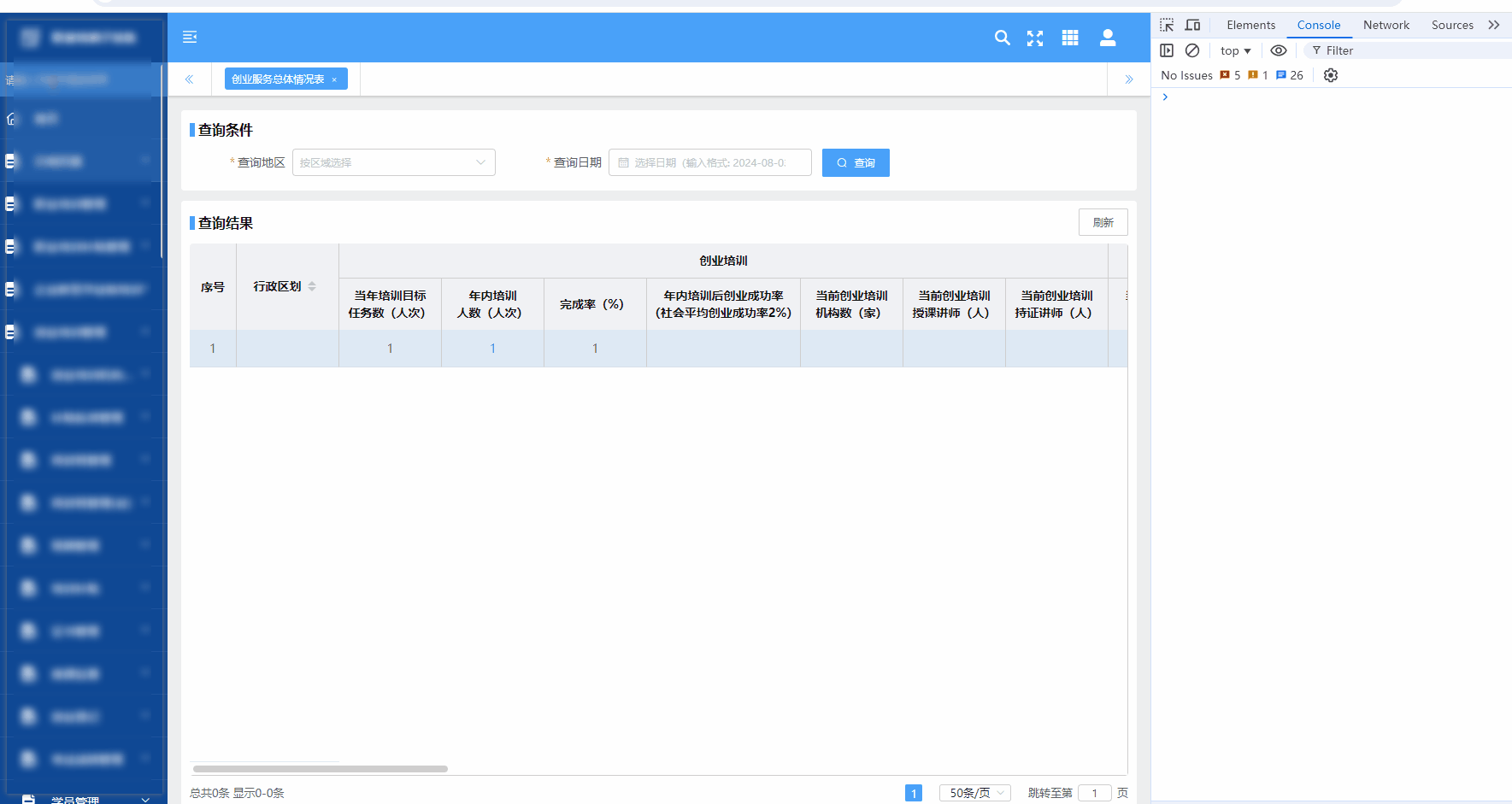The width and height of the screenshot is (1512, 804).
Task: Activate the DevTools inspect element icon
Action: tap(1167, 25)
